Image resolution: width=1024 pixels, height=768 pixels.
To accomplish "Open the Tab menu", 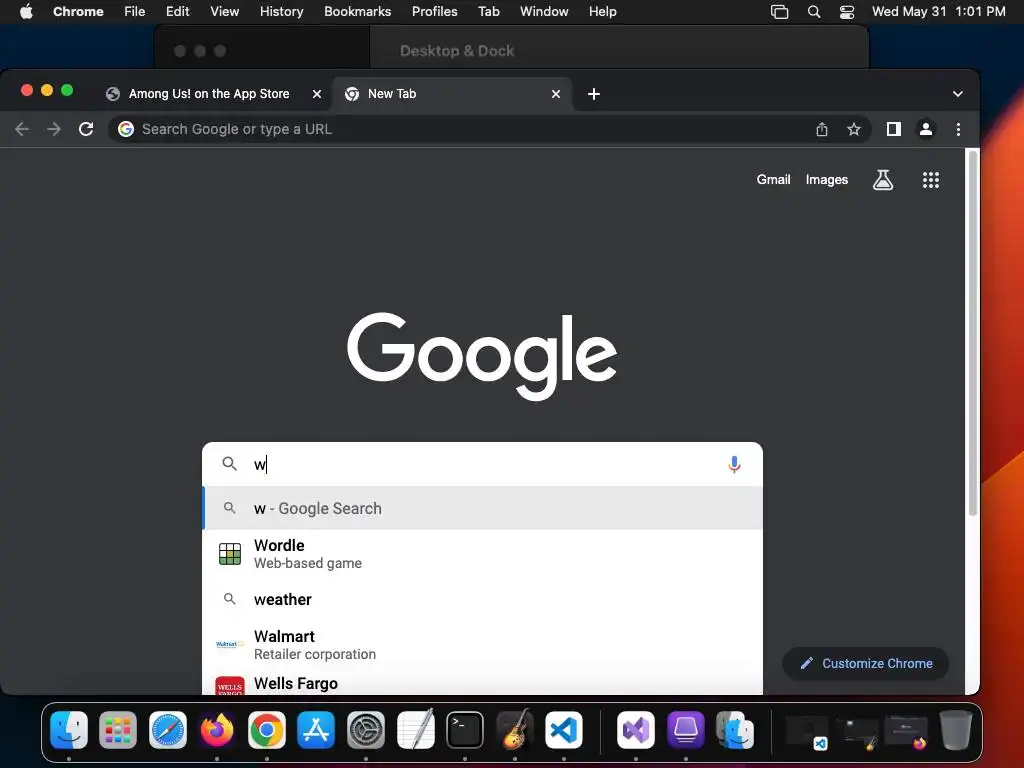I will coord(488,12).
